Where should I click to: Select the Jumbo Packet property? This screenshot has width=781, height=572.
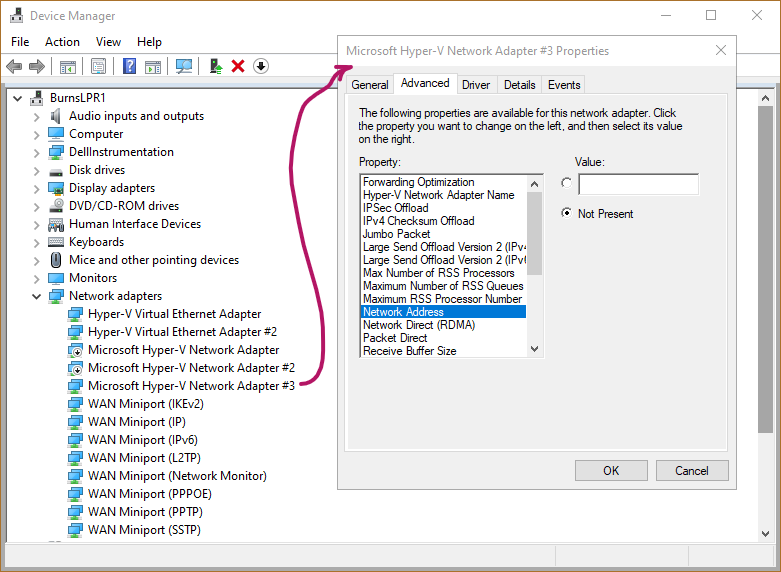tap(396, 234)
